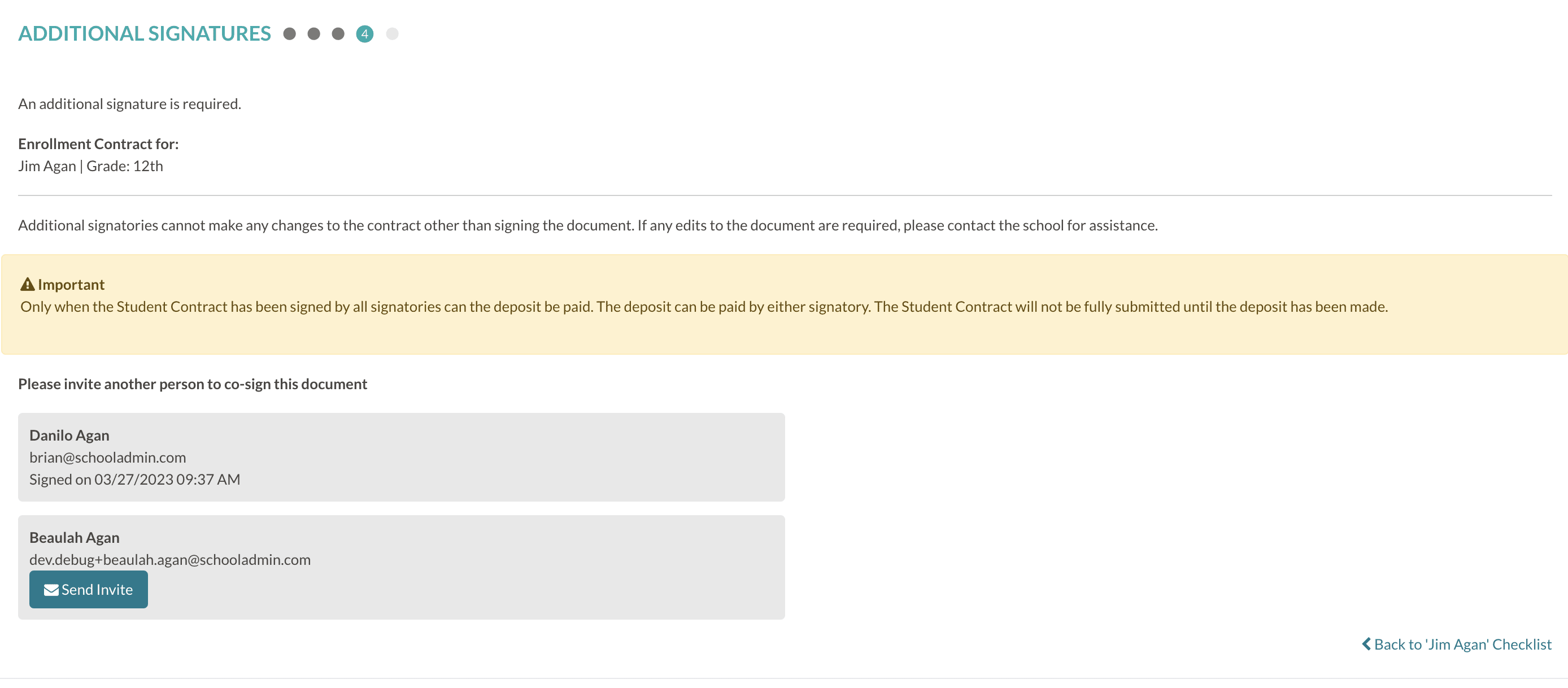Click the Jim Agan Grade 12th text
The image size is (1568, 688).
(91, 166)
